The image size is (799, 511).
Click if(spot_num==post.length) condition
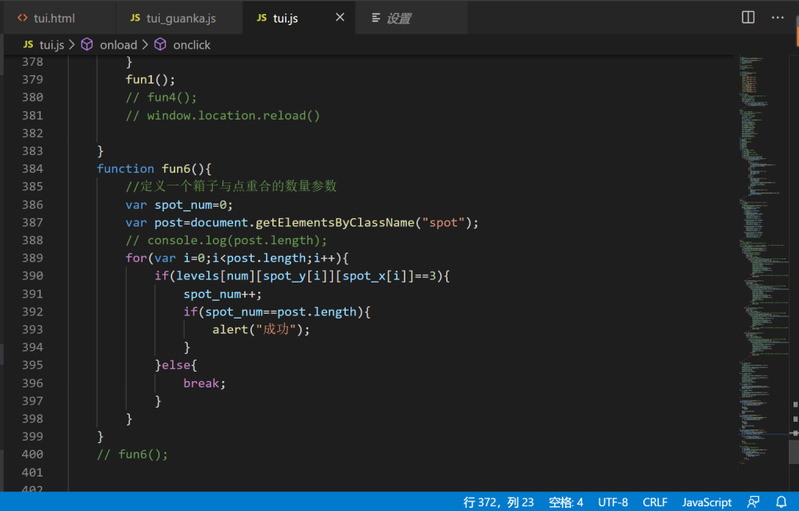(x=277, y=312)
